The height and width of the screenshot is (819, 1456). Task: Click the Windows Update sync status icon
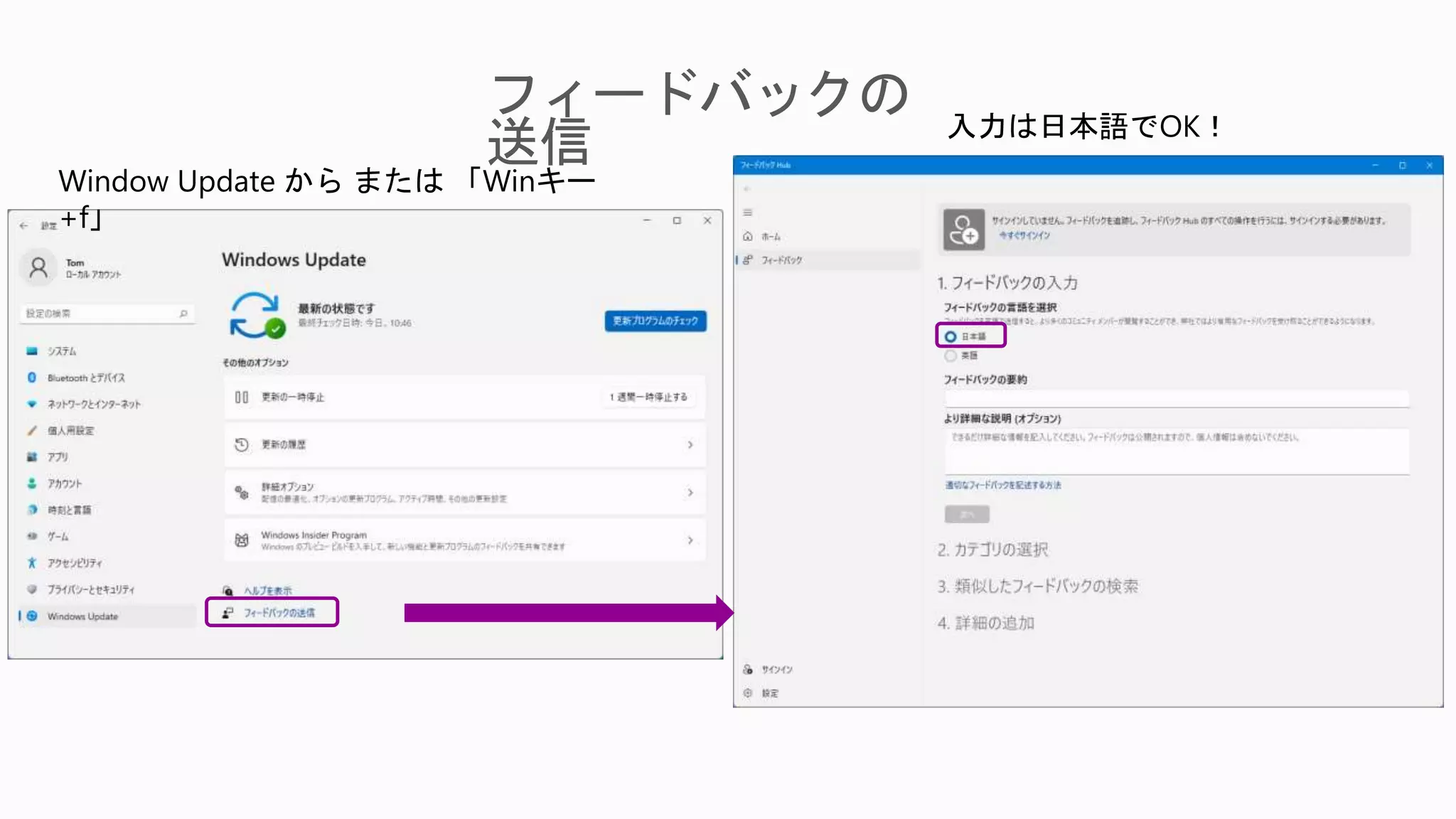click(256, 315)
